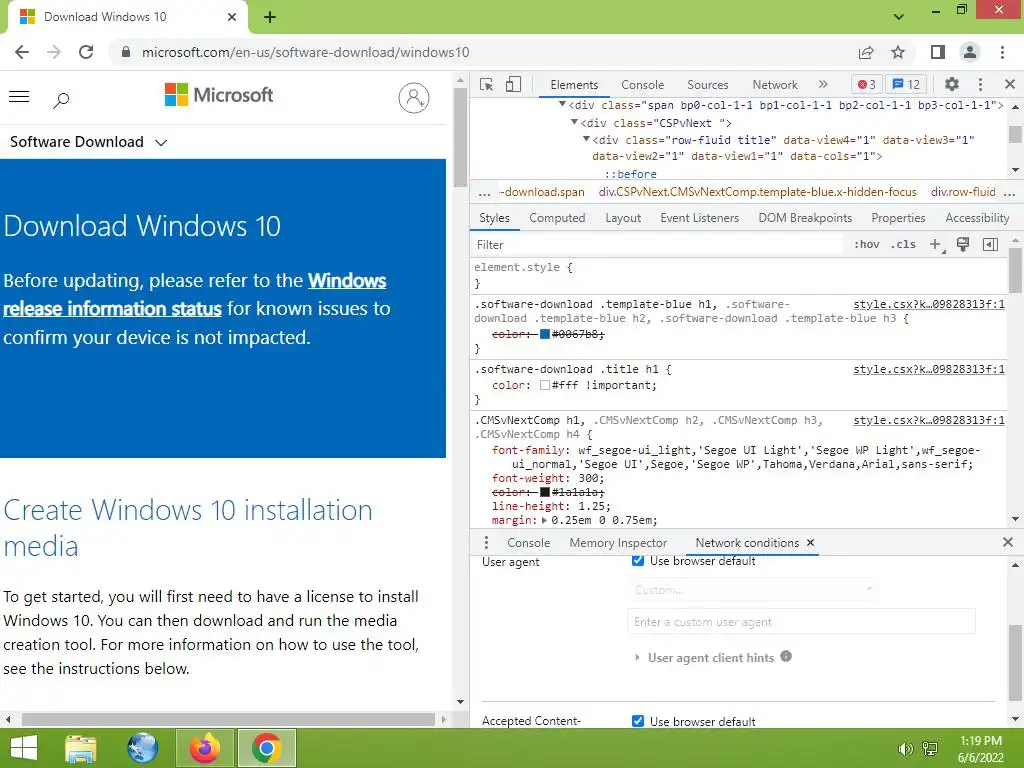Screen dimensions: 1024x768
Task: Expand User agent client hints section
Action: [637, 658]
